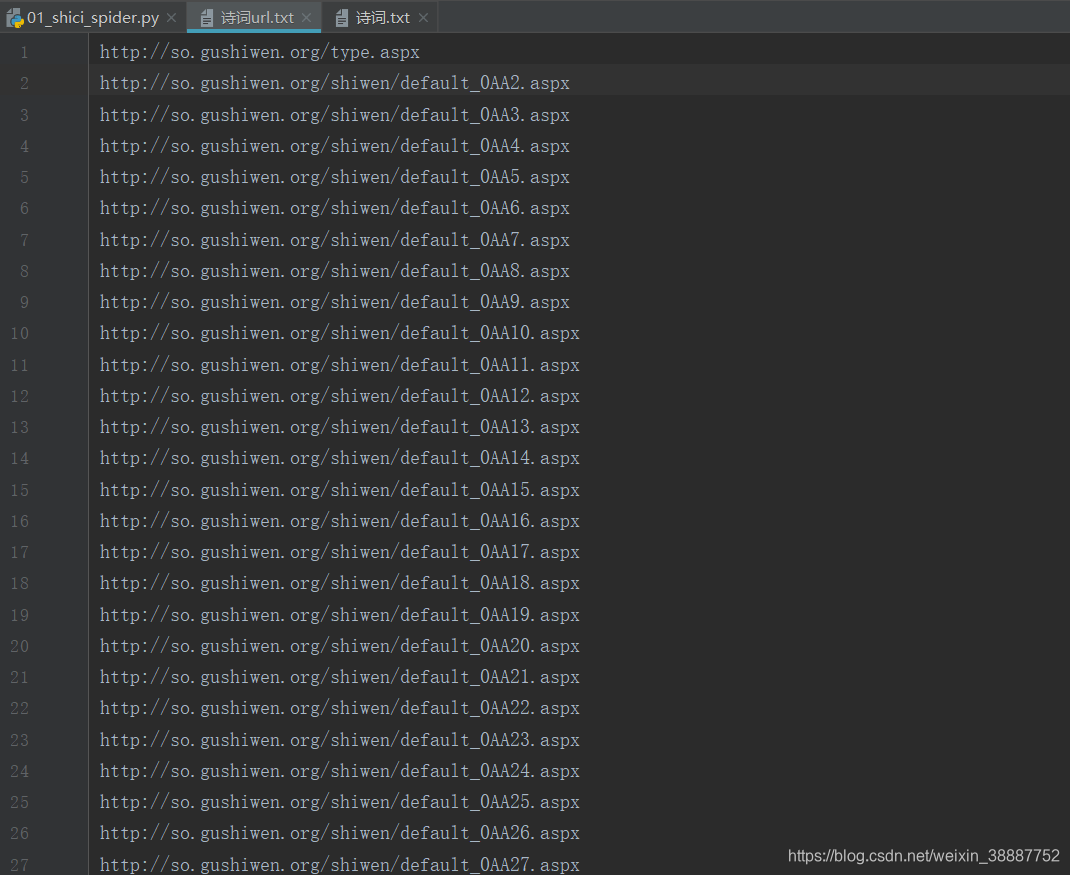Close the 01_shici_spider.py tab

tap(171, 18)
